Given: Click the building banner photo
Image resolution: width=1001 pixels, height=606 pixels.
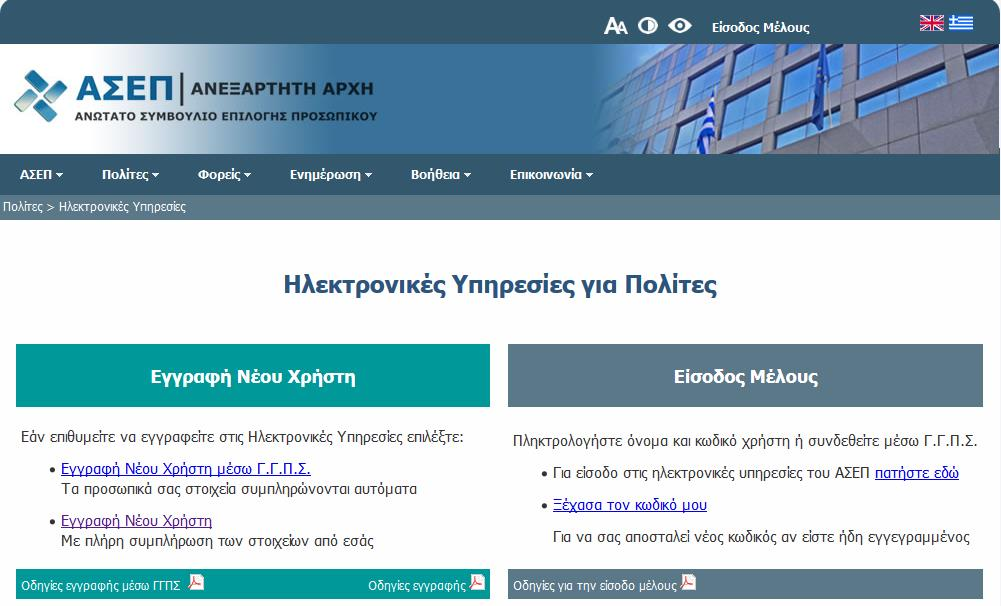Looking at the screenshot, I should click(x=798, y=99).
